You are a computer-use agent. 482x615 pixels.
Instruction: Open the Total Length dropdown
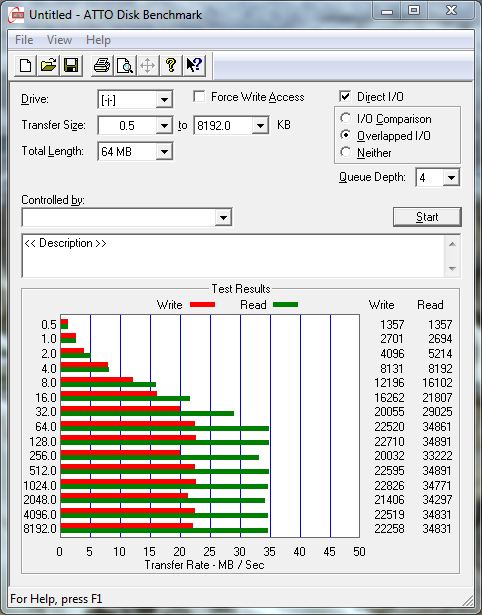click(164, 151)
